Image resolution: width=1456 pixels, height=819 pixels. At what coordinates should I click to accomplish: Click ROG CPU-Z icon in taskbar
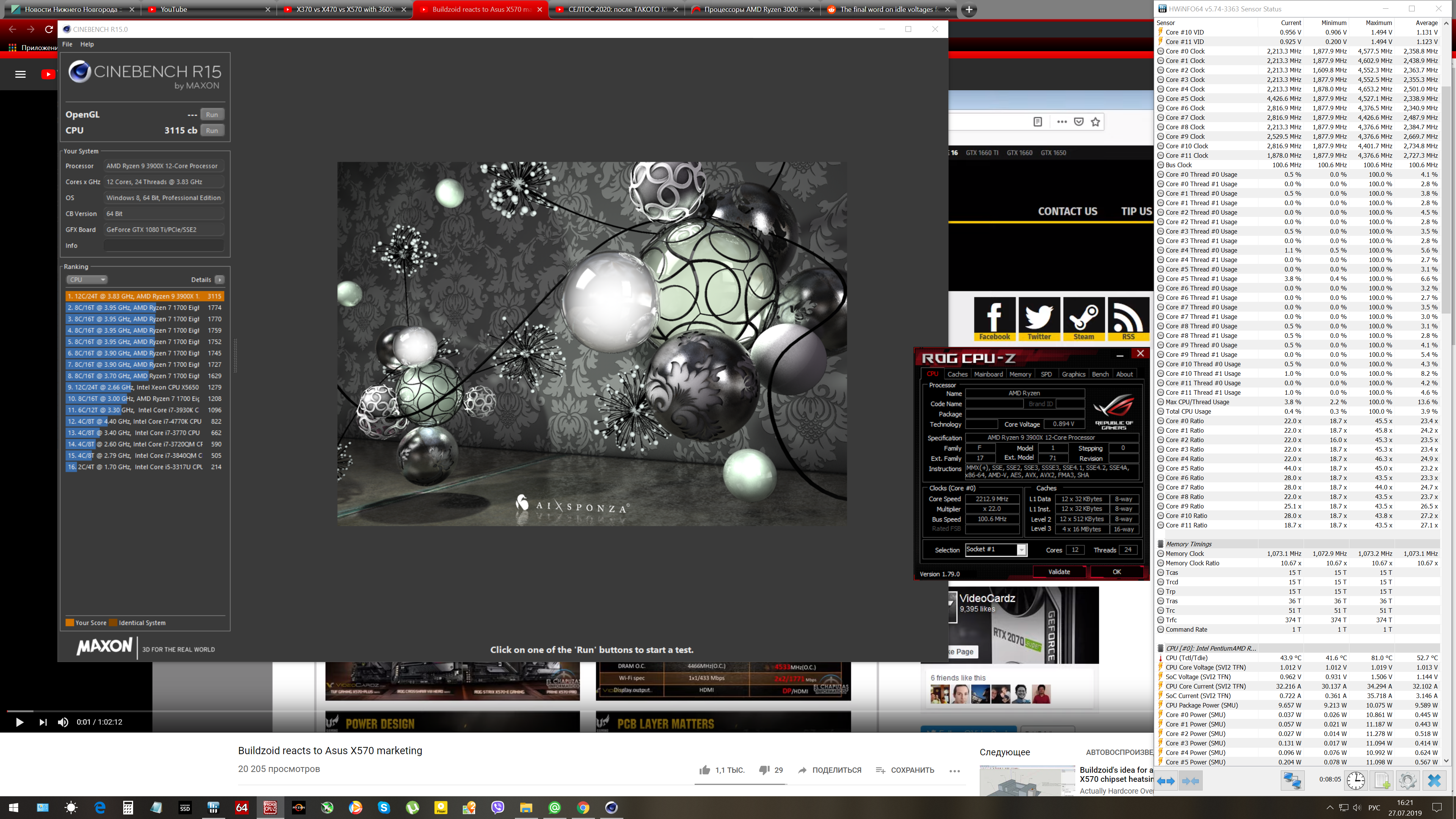270,807
